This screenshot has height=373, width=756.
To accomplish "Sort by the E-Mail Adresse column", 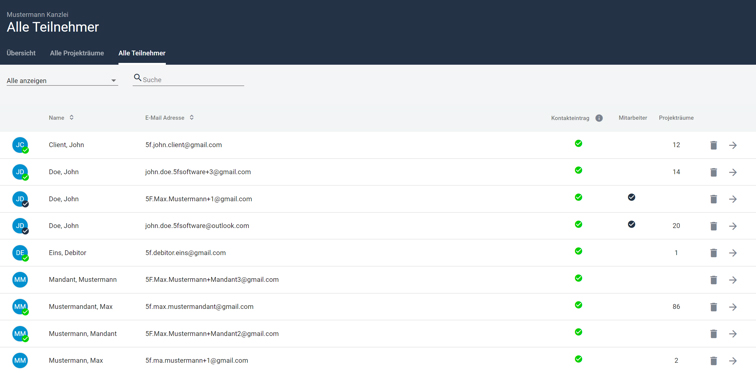I will [169, 118].
